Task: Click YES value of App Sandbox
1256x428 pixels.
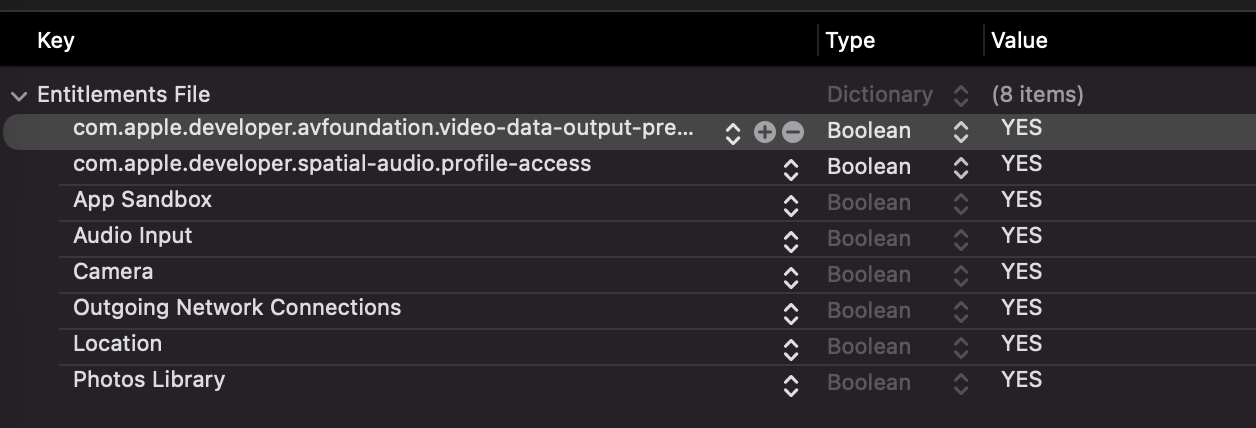Action: (x=1021, y=200)
